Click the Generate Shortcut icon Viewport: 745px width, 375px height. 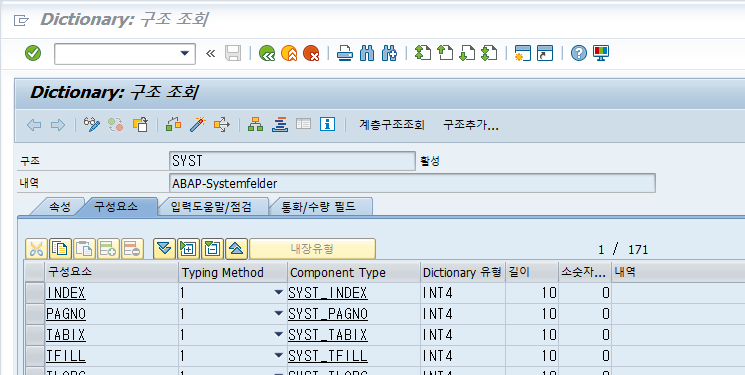coord(545,53)
